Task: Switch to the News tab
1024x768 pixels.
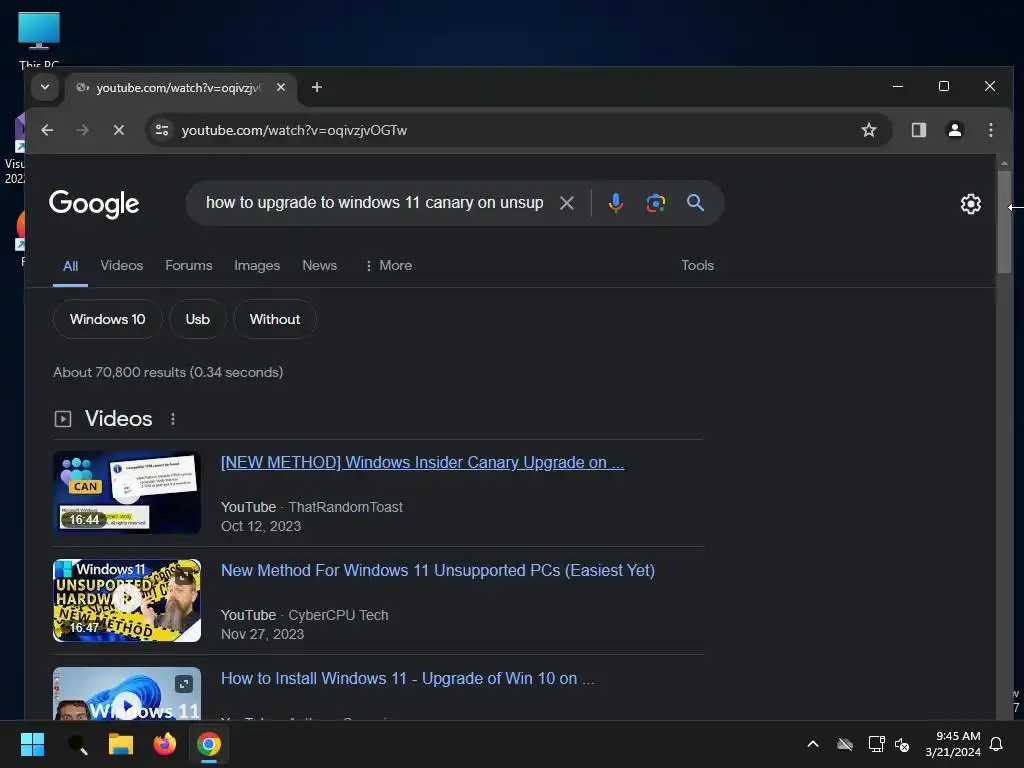Action: (319, 265)
